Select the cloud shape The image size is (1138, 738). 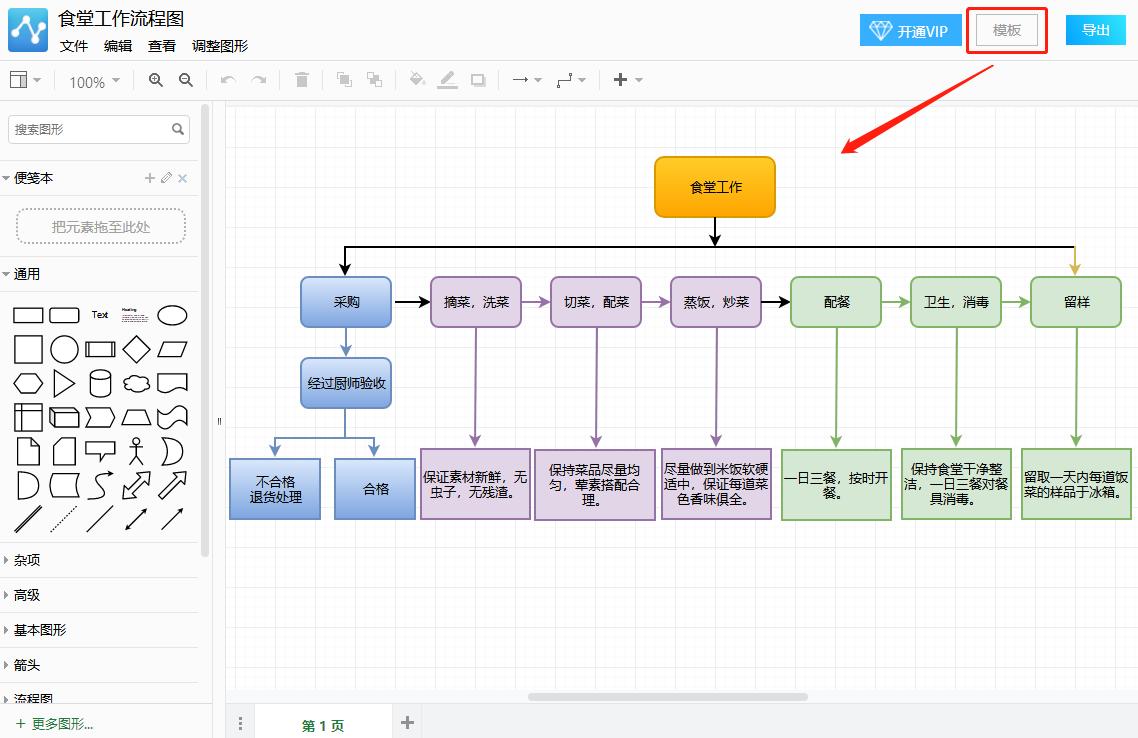136,383
